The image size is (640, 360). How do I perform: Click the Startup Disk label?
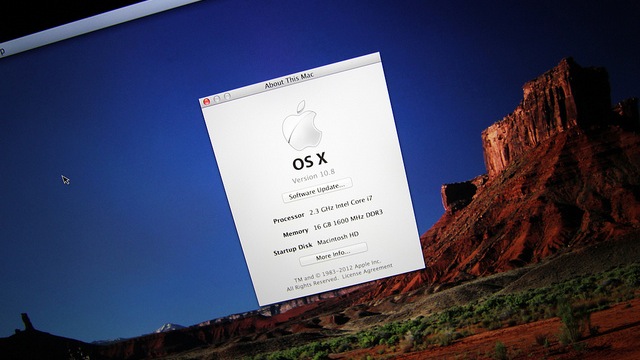click(x=293, y=249)
